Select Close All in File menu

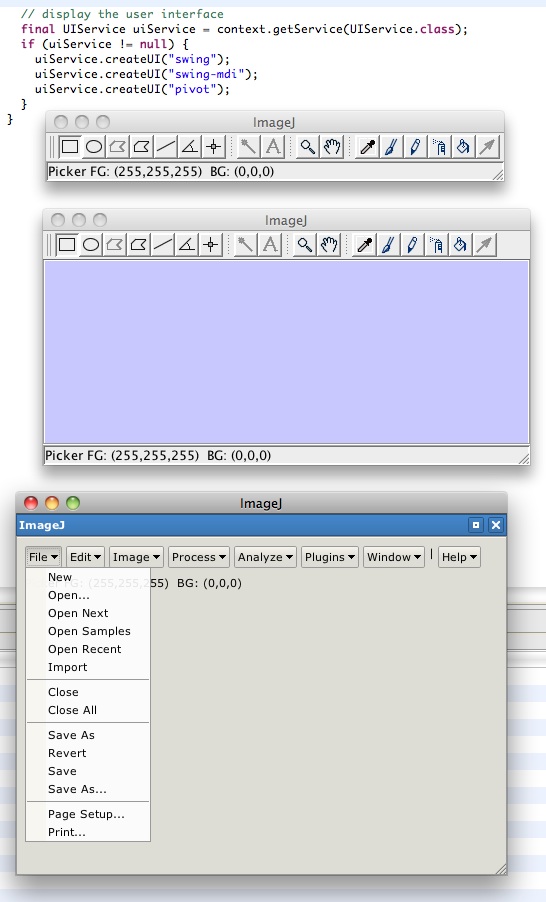(x=72, y=710)
